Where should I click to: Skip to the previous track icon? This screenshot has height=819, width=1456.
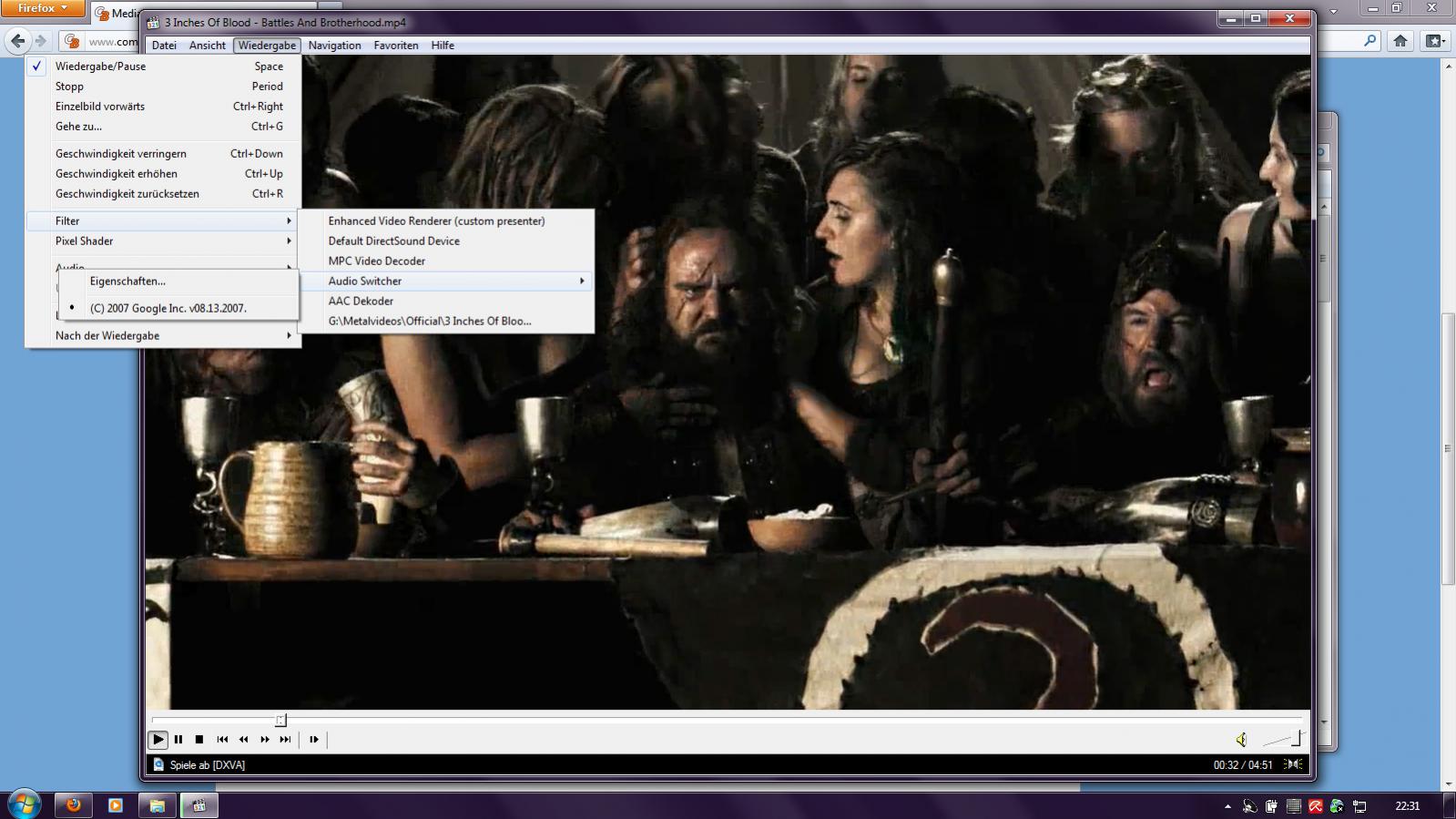click(222, 740)
